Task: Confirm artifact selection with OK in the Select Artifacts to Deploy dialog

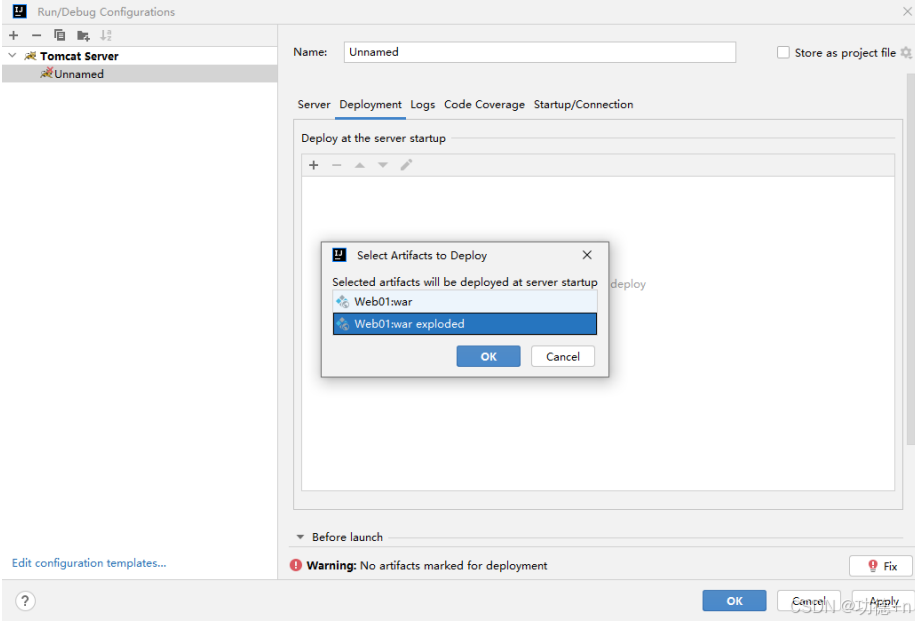Action: [488, 357]
